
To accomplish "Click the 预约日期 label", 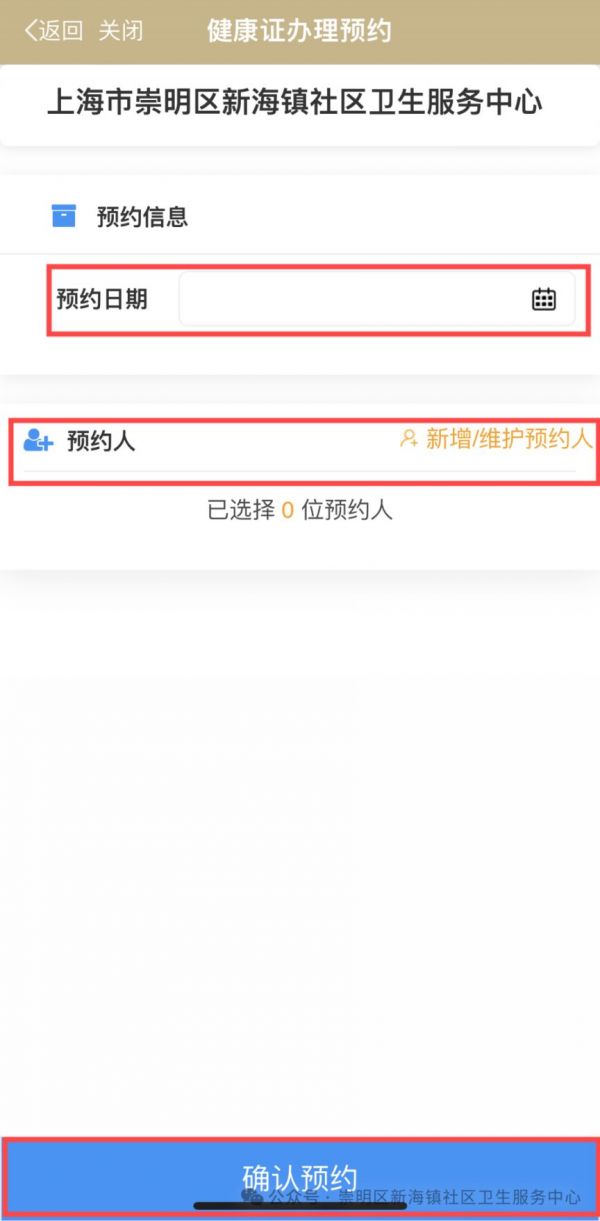I will click(102, 298).
